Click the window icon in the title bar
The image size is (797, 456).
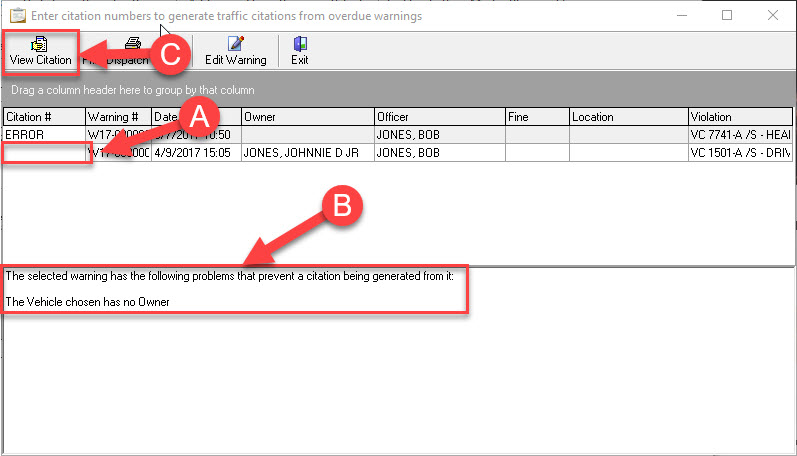click(x=17, y=15)
